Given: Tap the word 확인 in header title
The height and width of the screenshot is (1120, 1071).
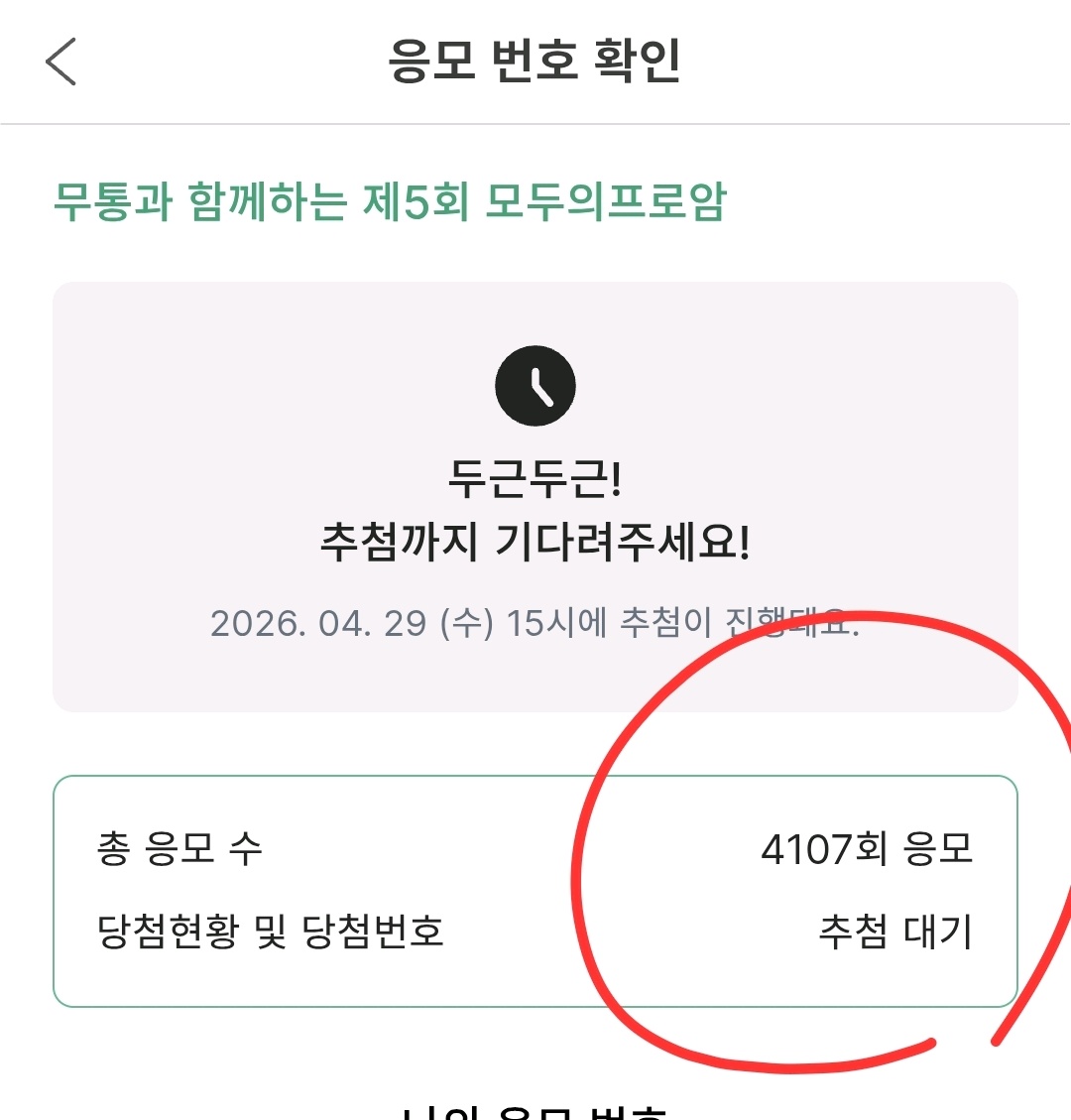Looking at the screenshot, I should coord(637,61).
